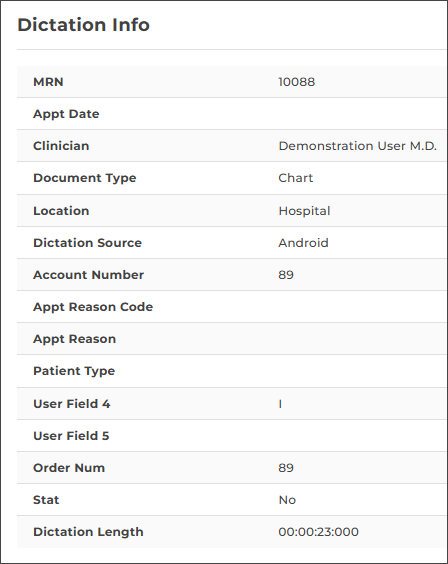Select the User Field 5 label
Image resolution: width=448 pixels, height=564 pixels.
tap(71, 436)
